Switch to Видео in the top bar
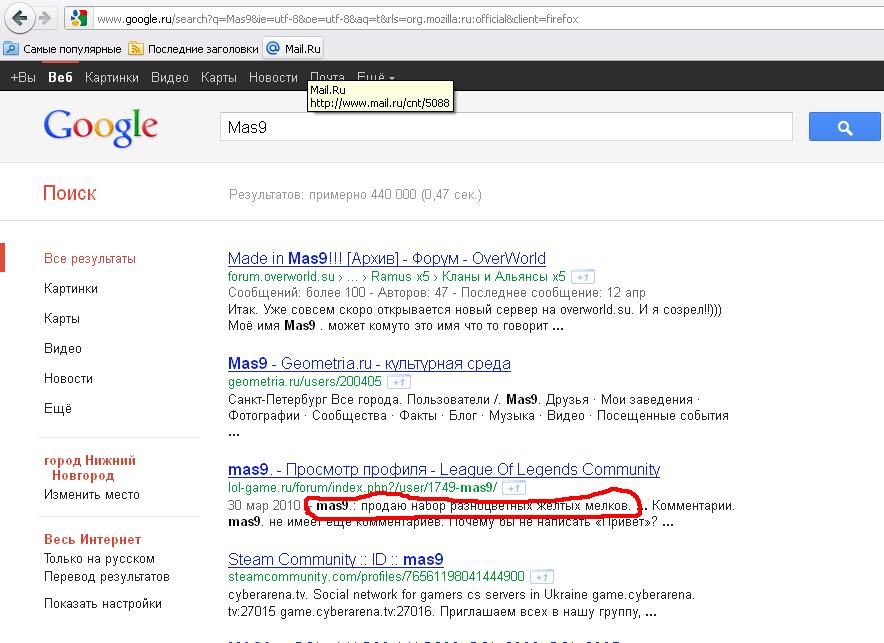The image size is (884, 643). (170, 77)
